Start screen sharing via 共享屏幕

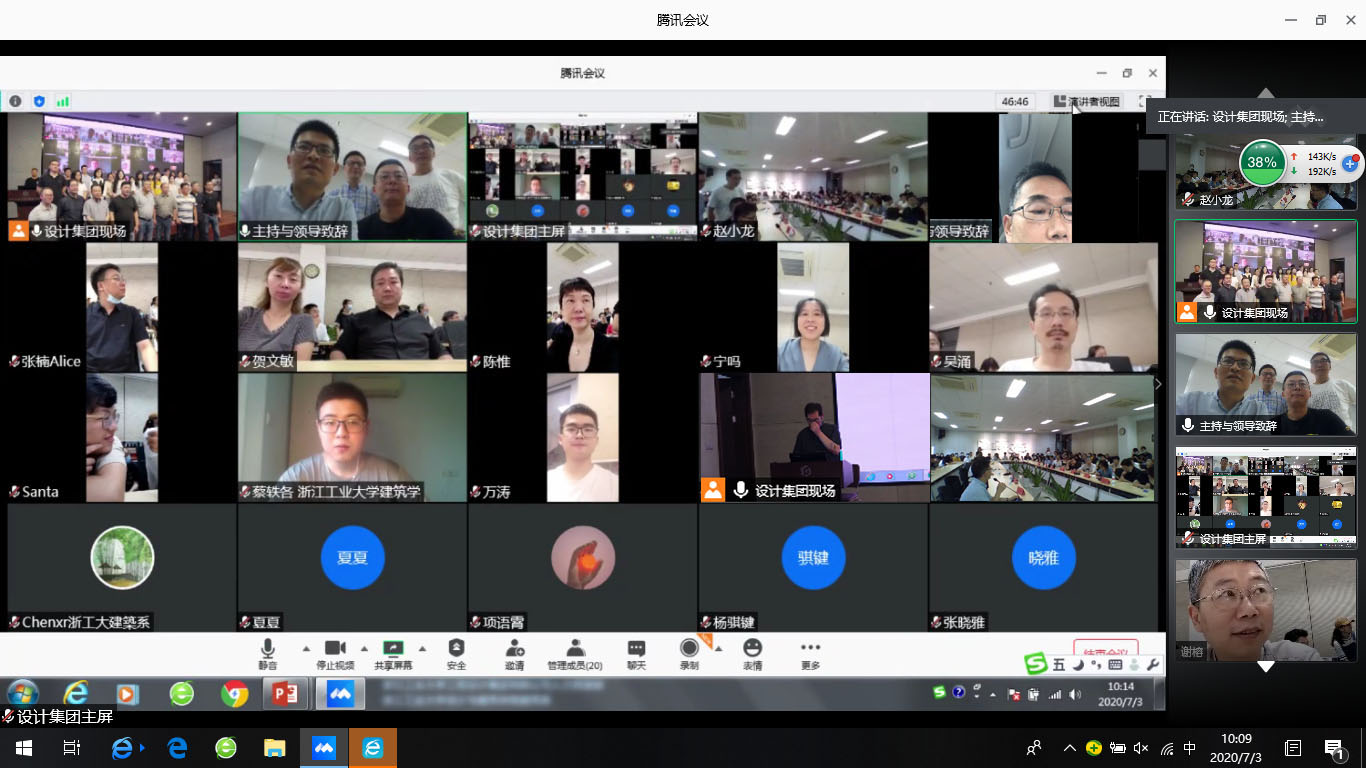point(393,651)
